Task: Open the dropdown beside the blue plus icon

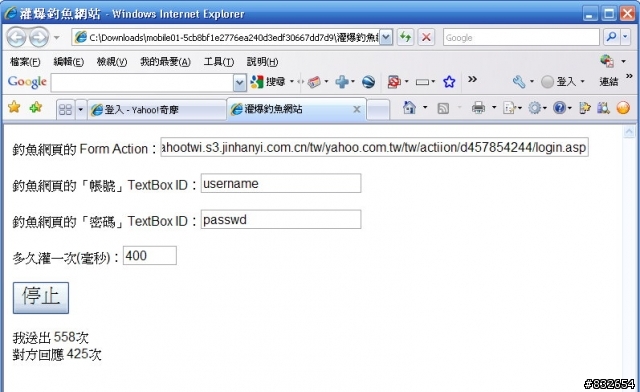Action: pyautogui.click(x=353, y=82)
